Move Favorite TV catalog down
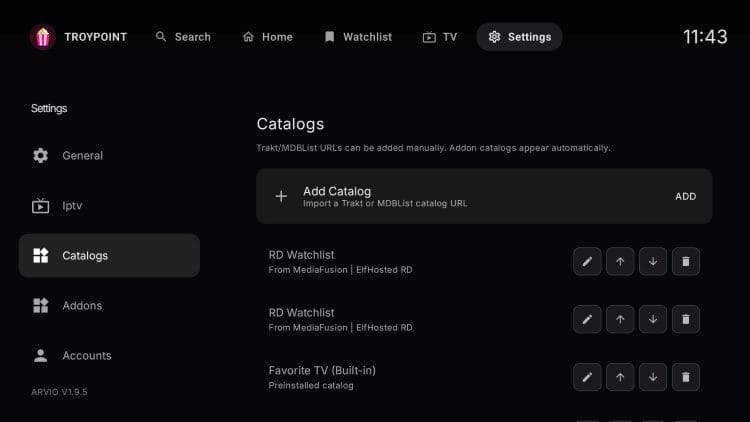Screen dimensions: 750x422 click(652, 378)
